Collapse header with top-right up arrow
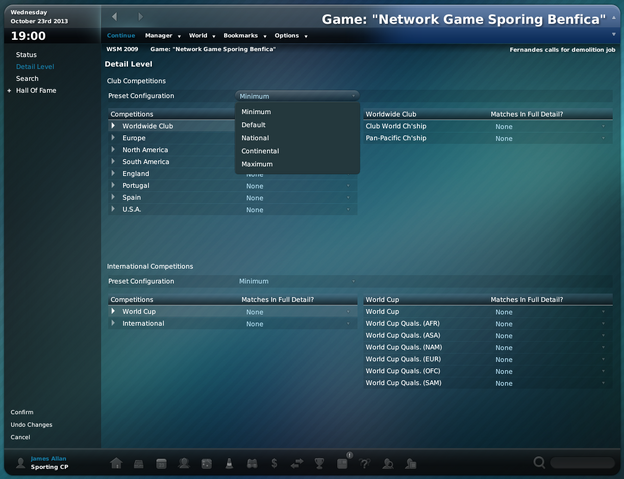Viewport: 624px width, 479px height. [x=614, y=18]
